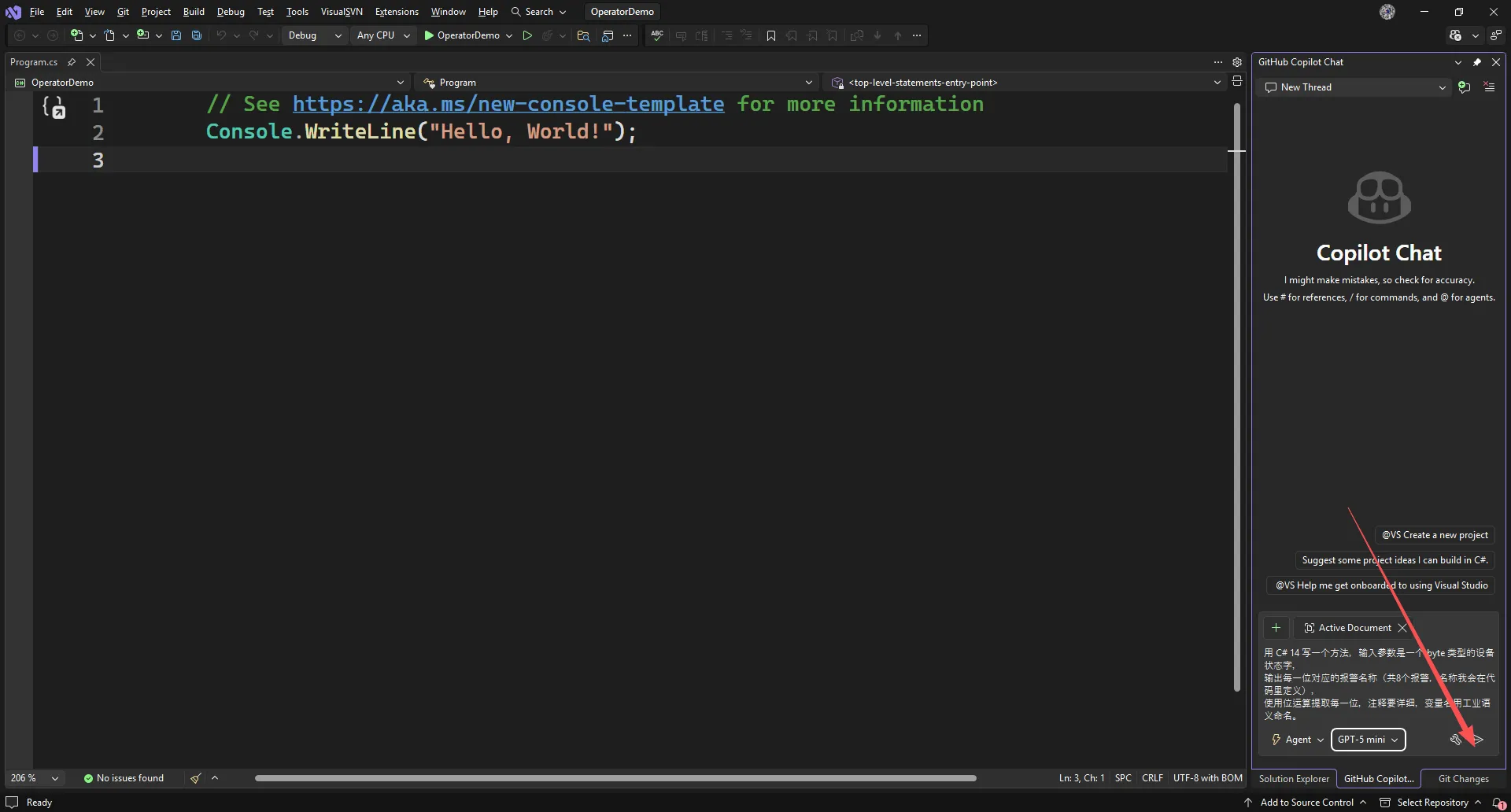The image size is (1511, 812).
Task: Click the Copilot status icon in the top toolbar
Action: [x=1456, y=35]
